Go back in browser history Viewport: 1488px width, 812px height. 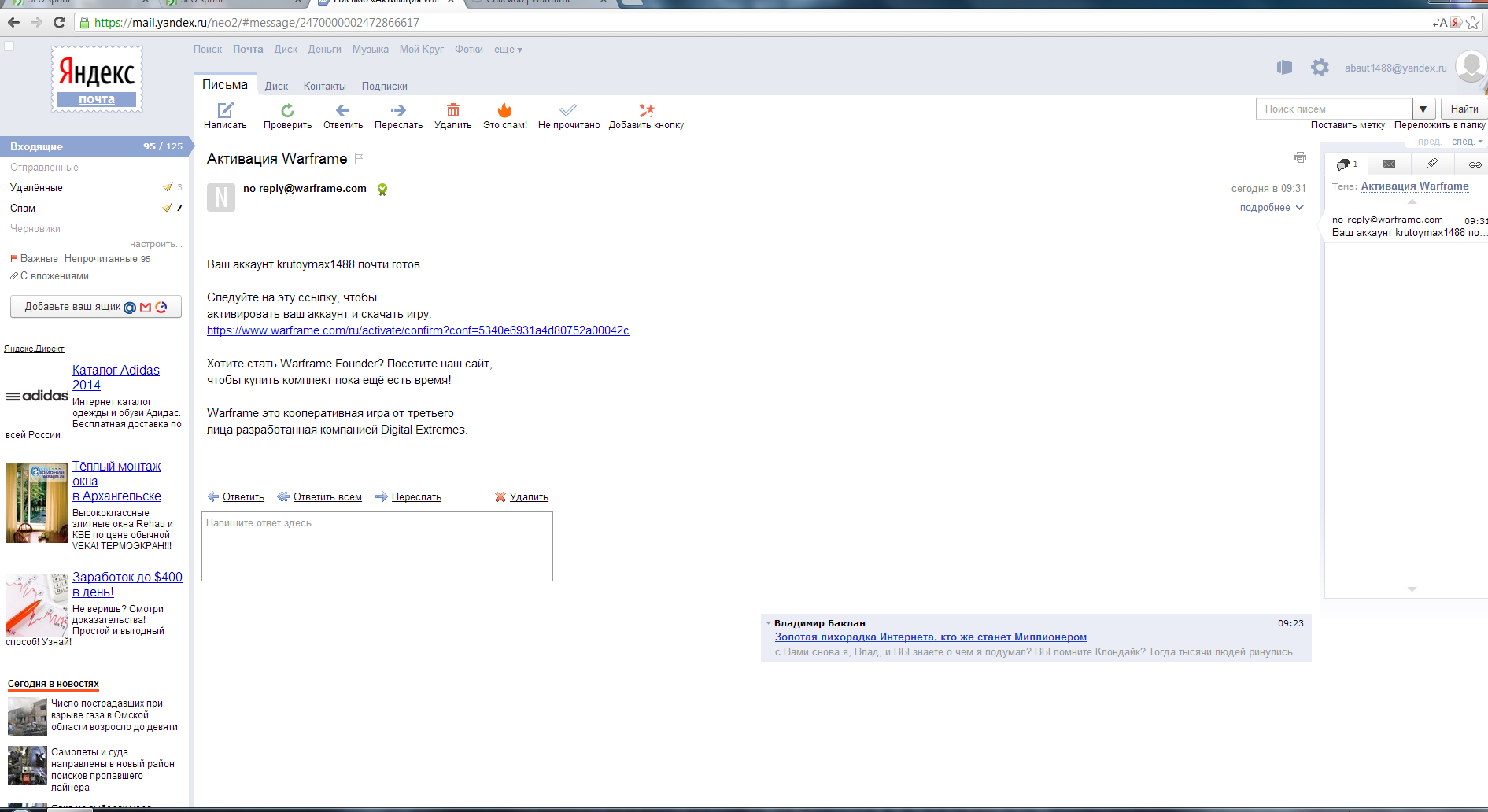point(13,22)
